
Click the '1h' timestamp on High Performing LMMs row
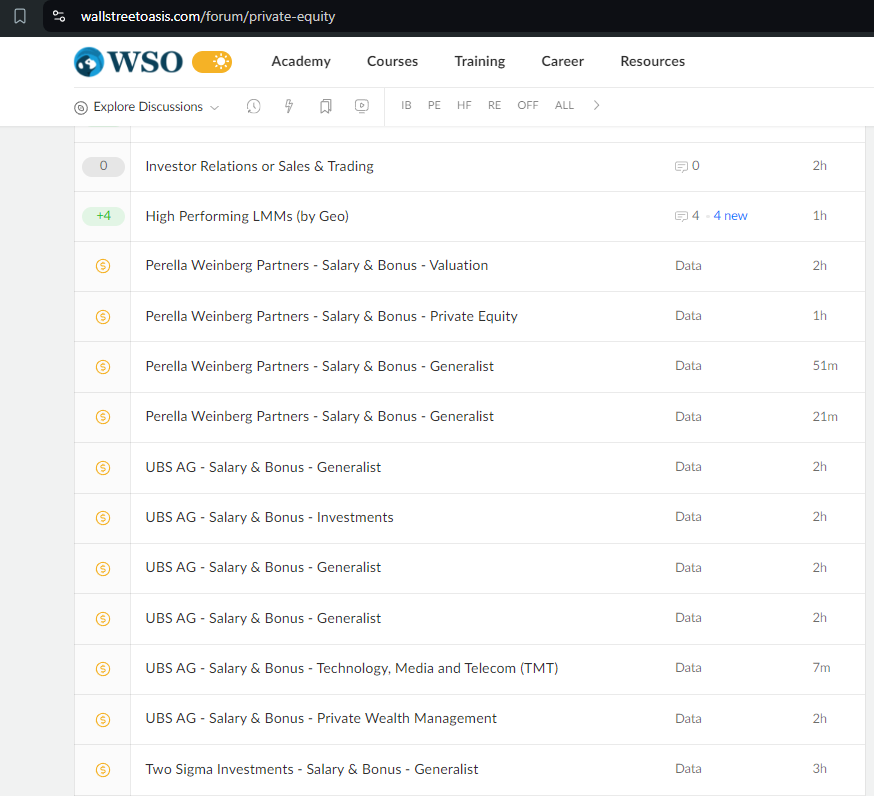819,216
